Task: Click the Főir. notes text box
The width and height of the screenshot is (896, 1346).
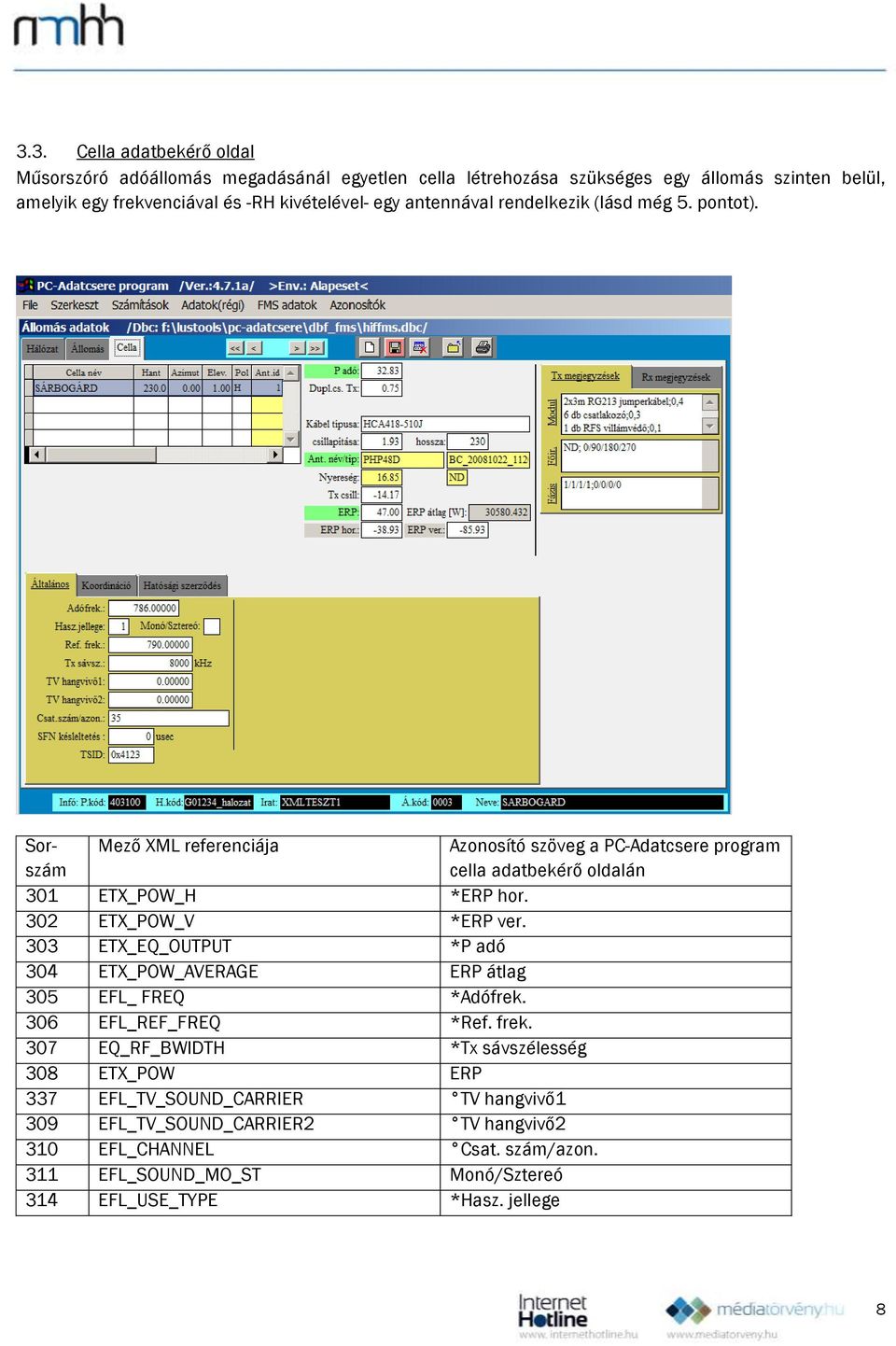Action: pyautogui.click(x=639, y=456)
